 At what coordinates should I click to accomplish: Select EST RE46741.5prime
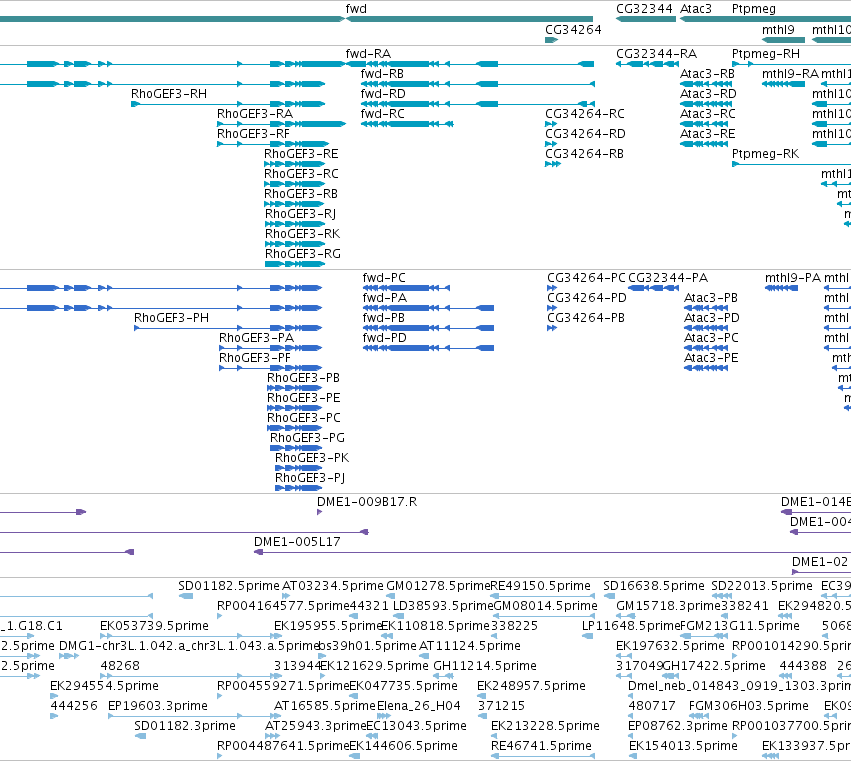pyautogui.click(x=543, y=757)
